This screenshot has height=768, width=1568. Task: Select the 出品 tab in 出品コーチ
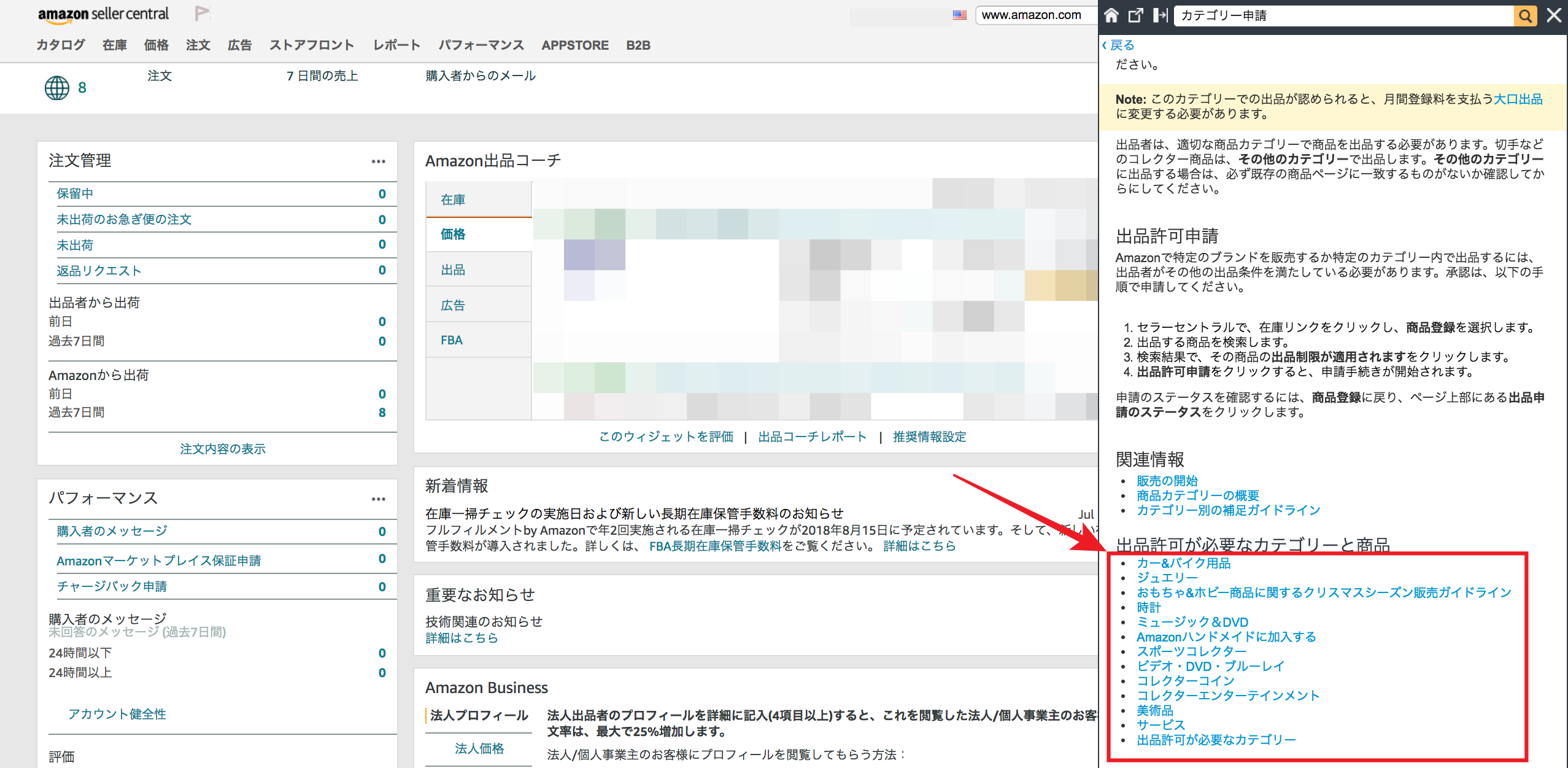click(x=479, y=270)
